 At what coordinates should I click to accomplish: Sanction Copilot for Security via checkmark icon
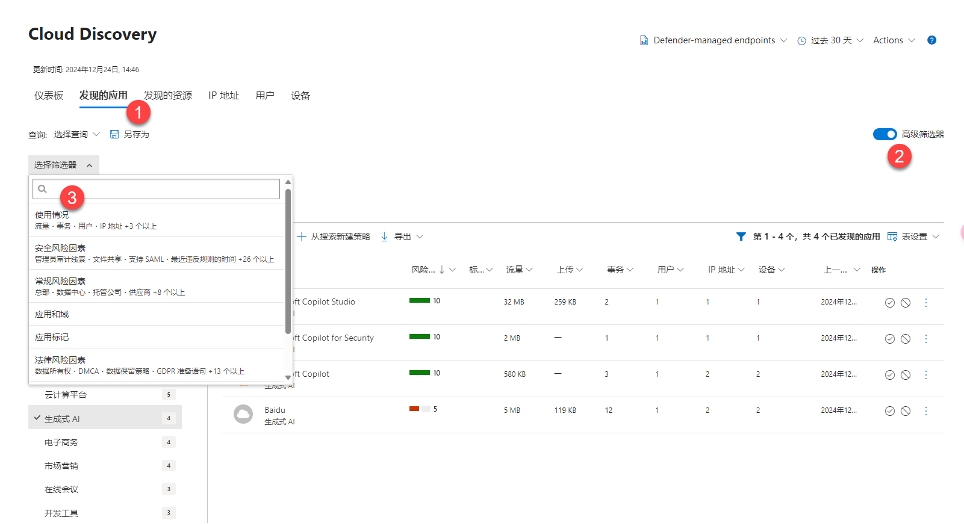pyautogui.click(x=889, y=339)
